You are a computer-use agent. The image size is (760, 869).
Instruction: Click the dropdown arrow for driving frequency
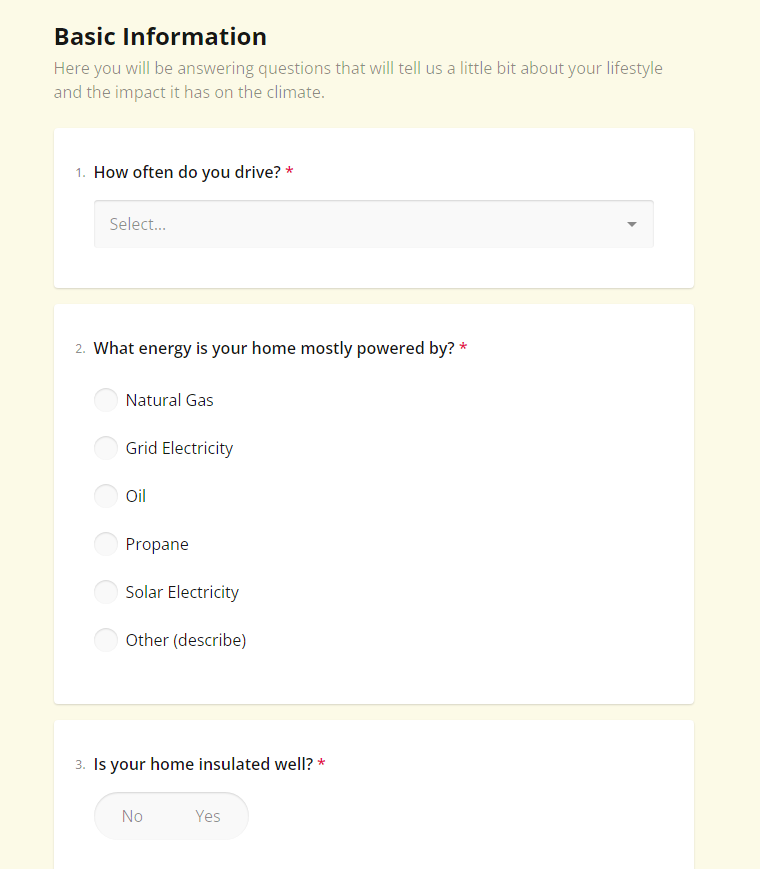(631, 224)
